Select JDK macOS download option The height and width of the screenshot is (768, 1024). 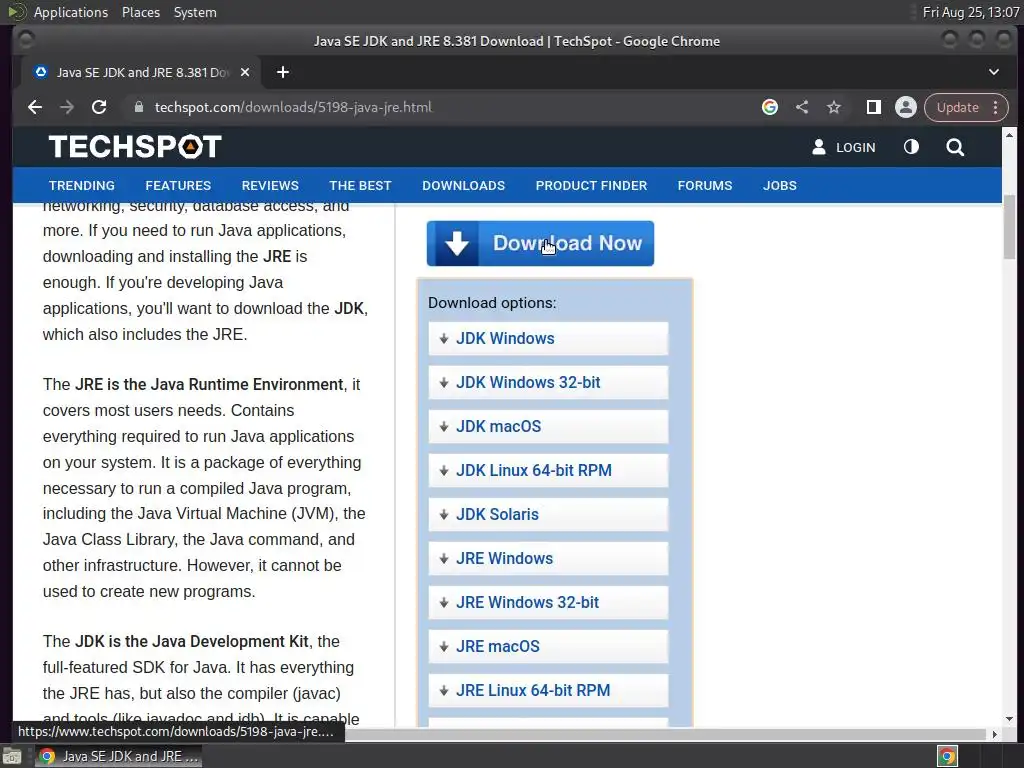click(x=549, y=426)
